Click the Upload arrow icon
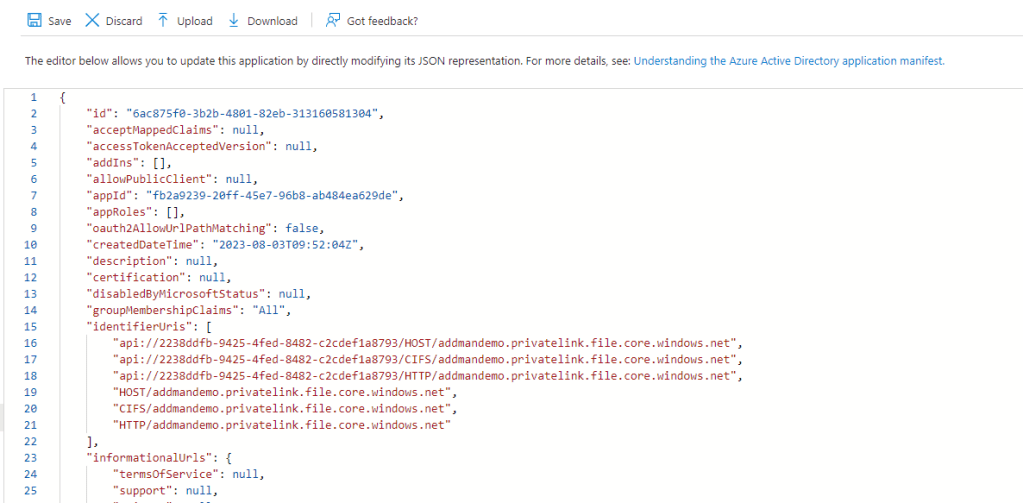 click(x=163, y=20)
